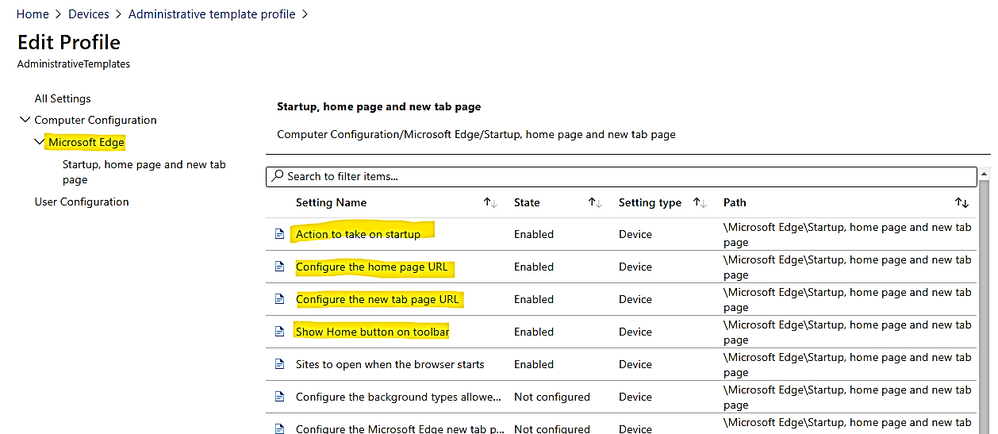Click document icon for Show Home button on toolbar
The width and height of the screenshot is (998, 434).
[279, 332]
